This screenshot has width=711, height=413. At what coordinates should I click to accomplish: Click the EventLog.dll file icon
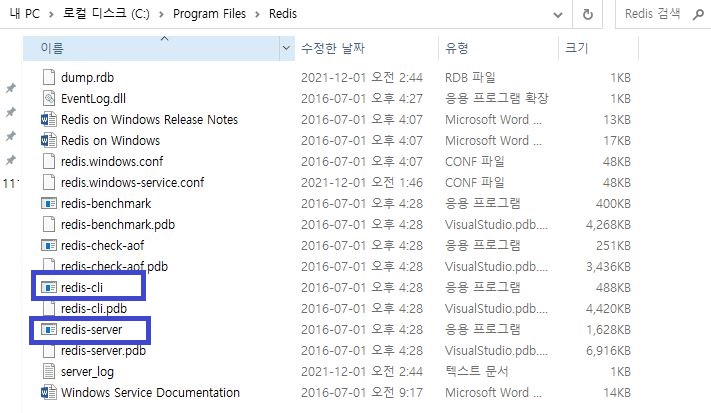pyautogui.click(x=49, y=98)
